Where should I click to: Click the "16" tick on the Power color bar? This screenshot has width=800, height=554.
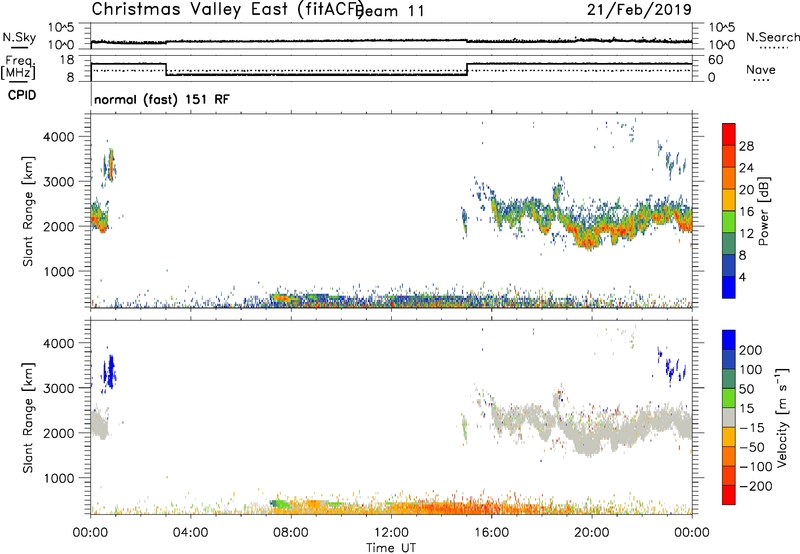pos(746,212)
